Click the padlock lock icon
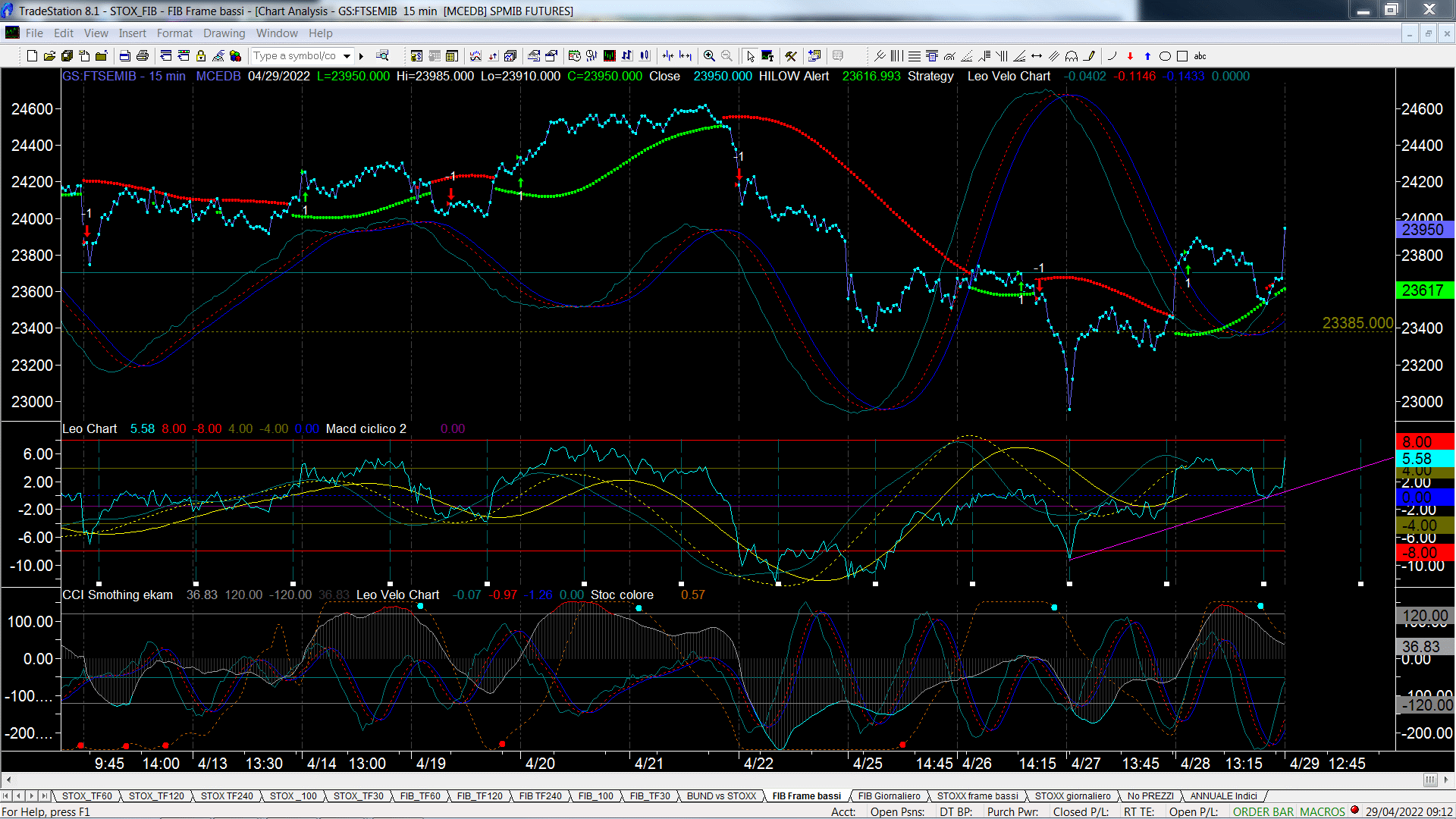Viewport: 1456px width, 819px height. pyautogui.click(x=201, y=56)
